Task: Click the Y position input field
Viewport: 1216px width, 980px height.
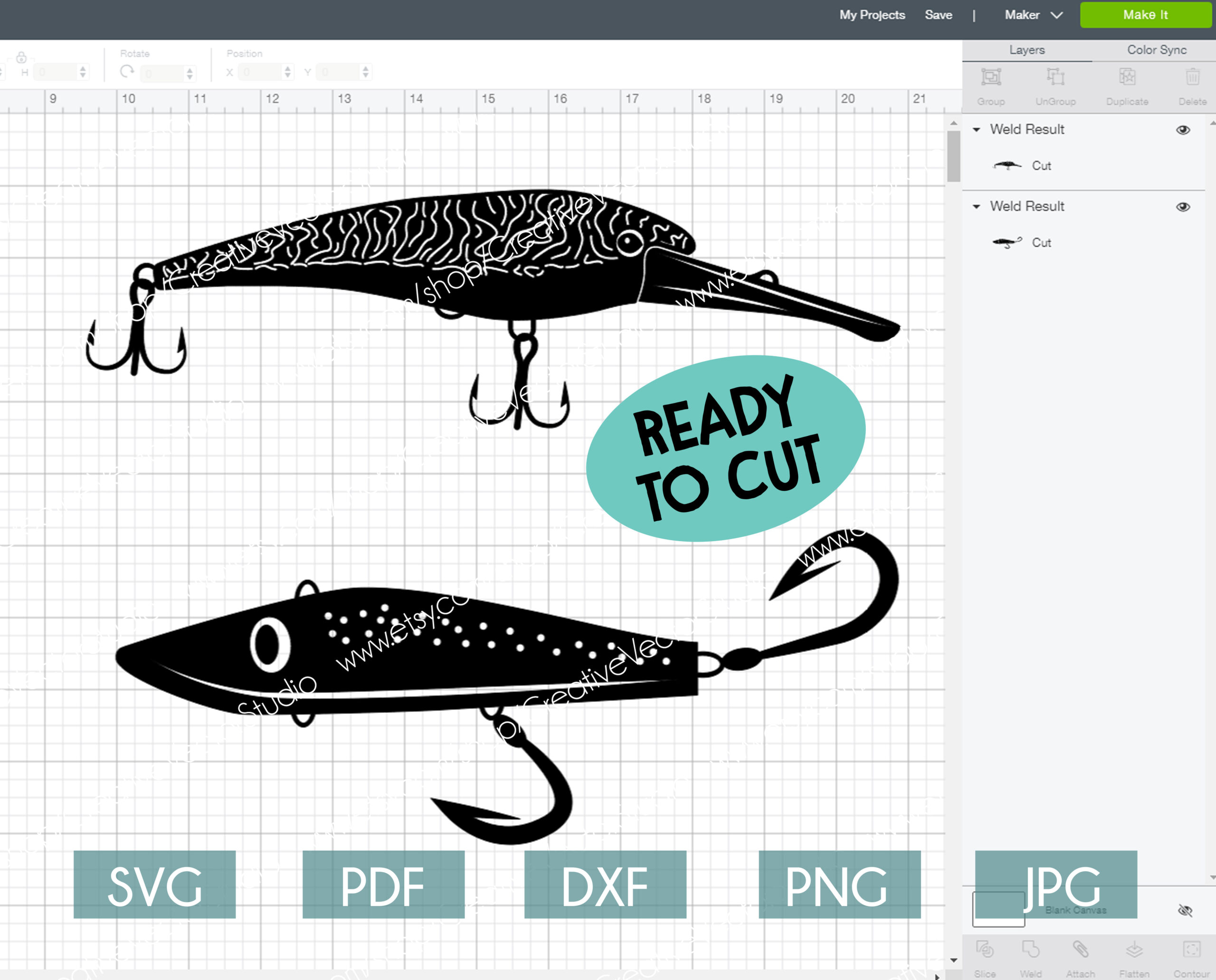Action: click(337, 72)
